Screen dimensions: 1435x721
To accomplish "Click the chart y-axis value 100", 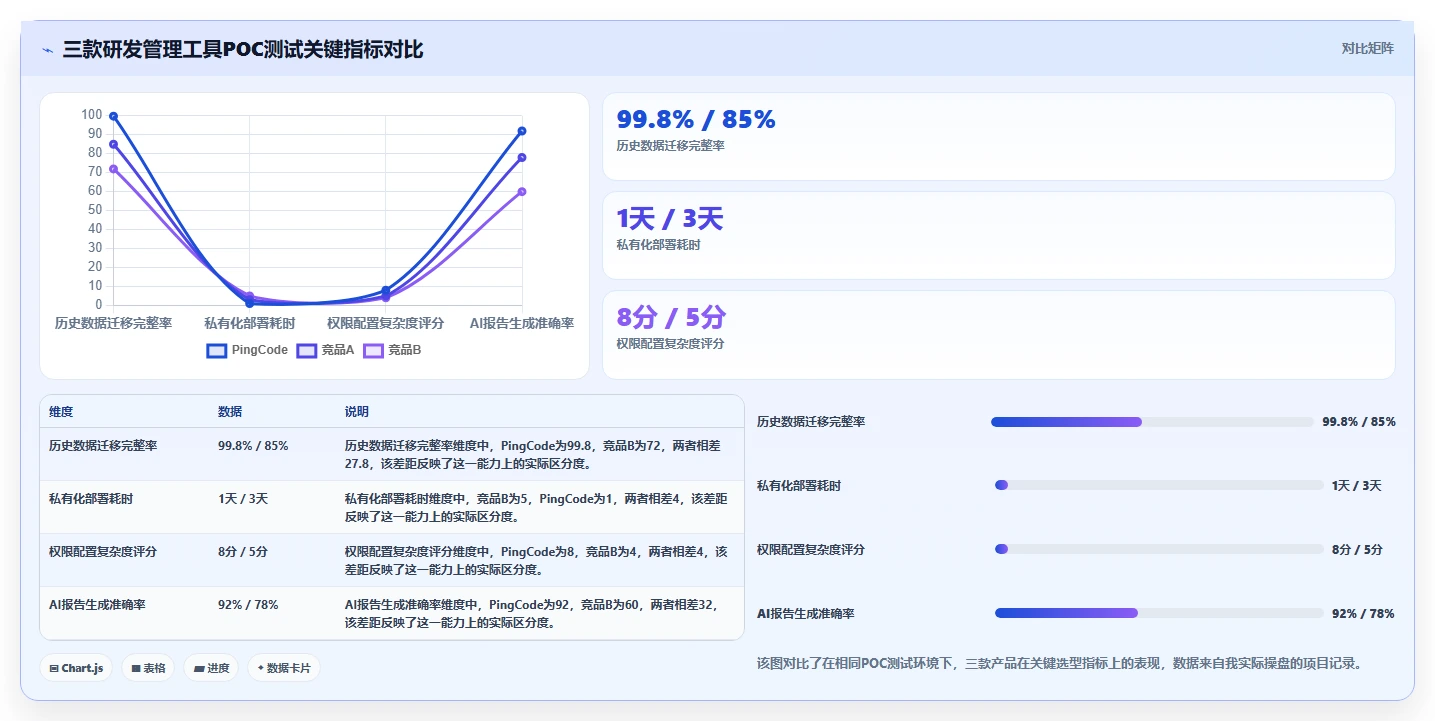I will 92,115.
